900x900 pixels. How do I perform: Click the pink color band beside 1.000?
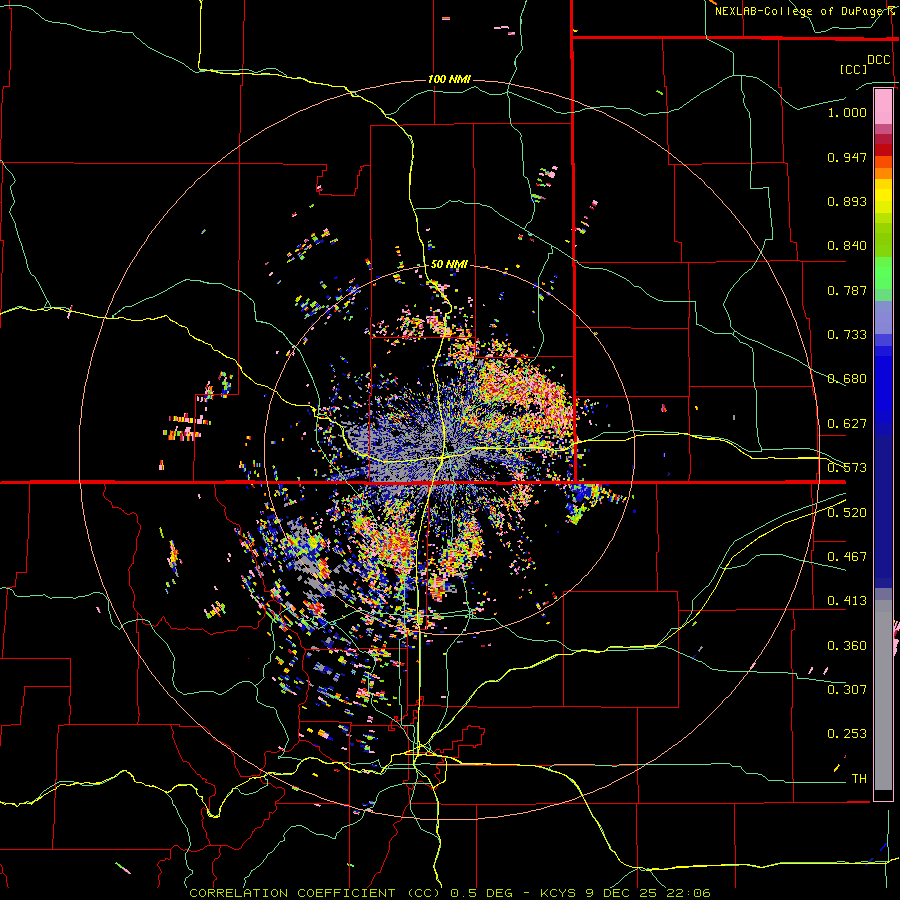[x=883, y=106]
